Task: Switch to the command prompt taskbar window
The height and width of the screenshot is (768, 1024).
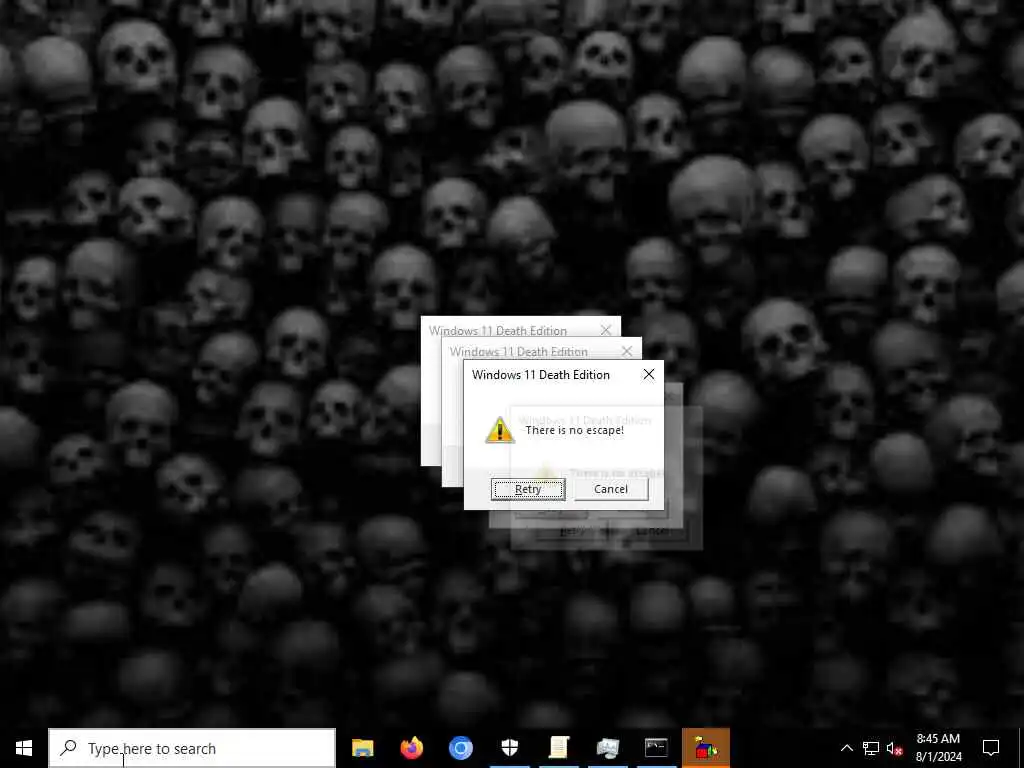Action: (x=656, y=748)
